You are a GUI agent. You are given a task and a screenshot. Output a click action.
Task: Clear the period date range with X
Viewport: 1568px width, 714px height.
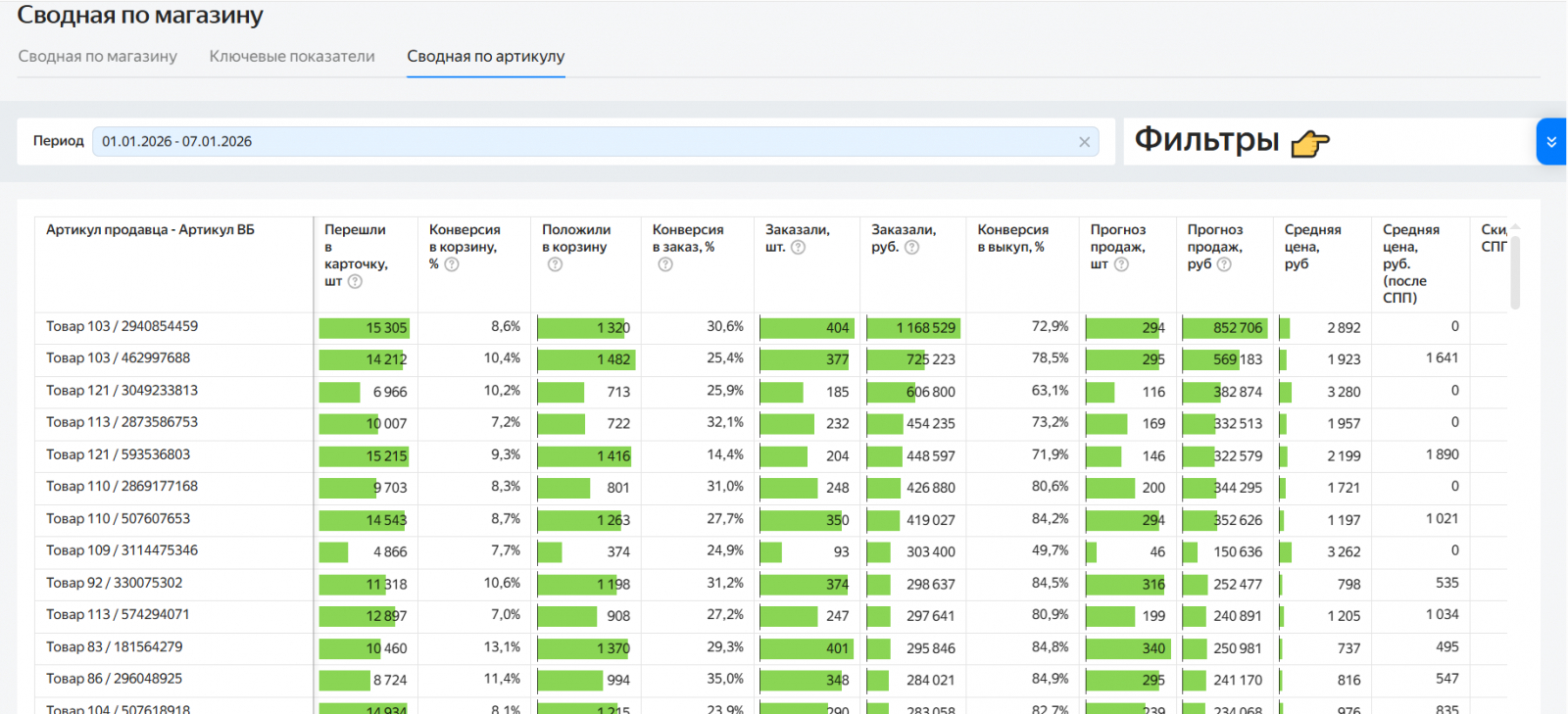click(1084, 142)
